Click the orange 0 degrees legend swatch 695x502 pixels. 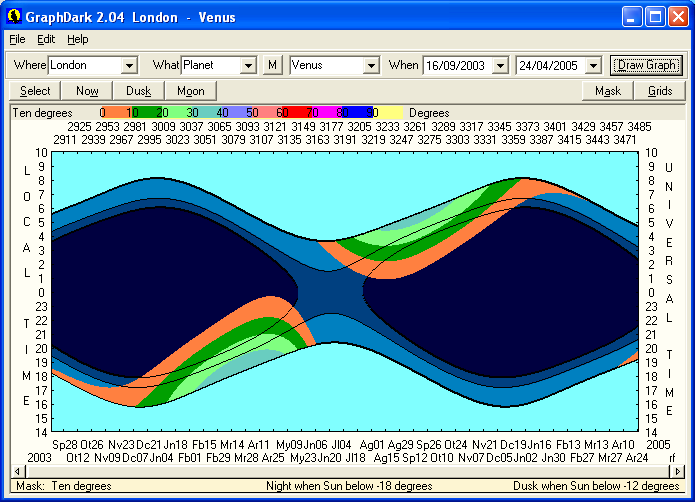tap(116, 113)
